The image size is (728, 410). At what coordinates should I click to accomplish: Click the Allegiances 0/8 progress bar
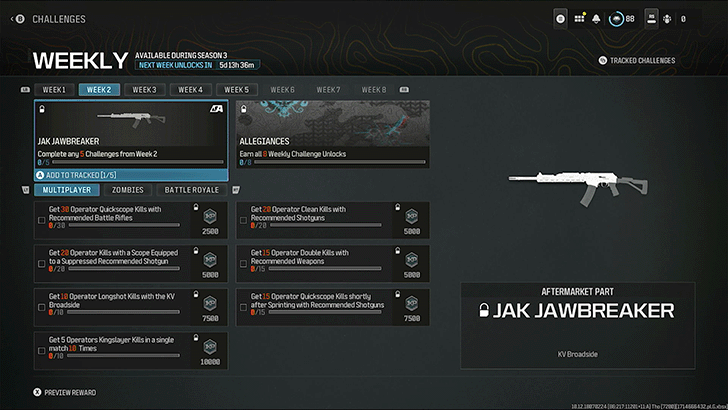pos(340,162)
